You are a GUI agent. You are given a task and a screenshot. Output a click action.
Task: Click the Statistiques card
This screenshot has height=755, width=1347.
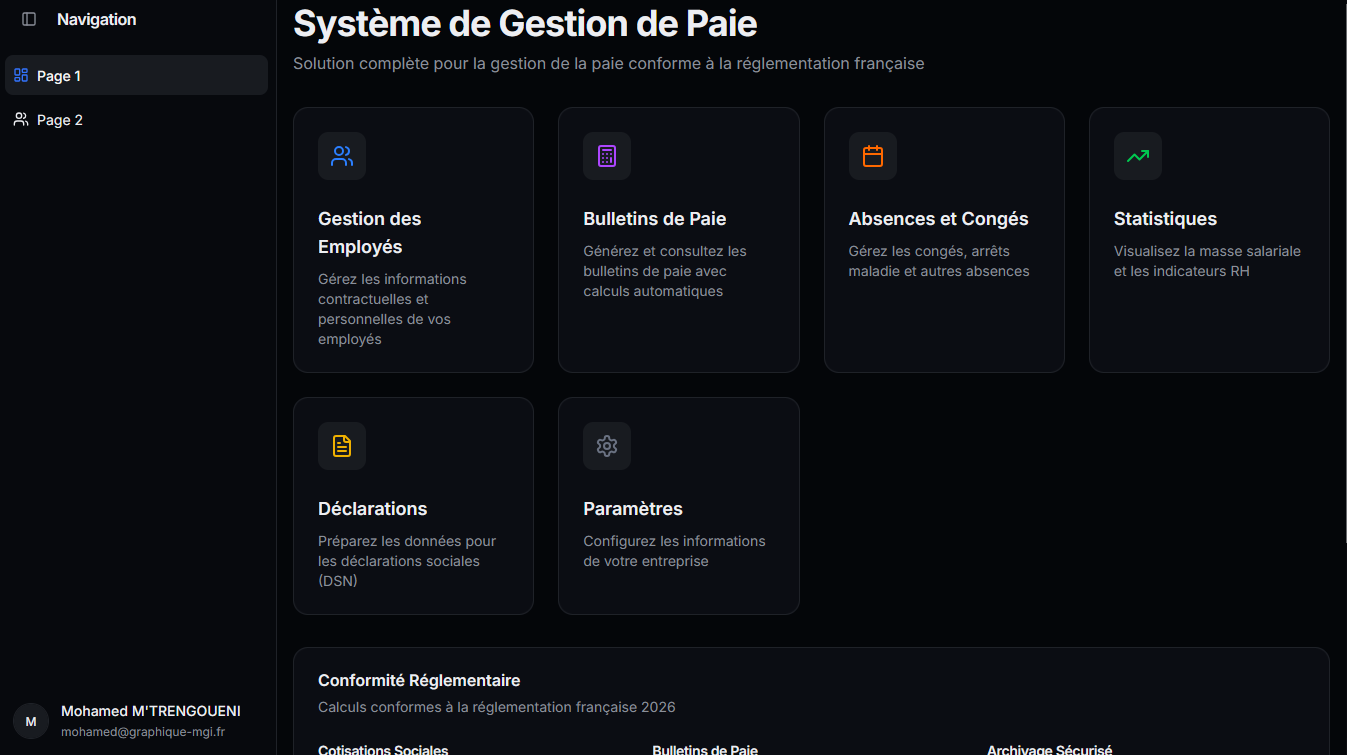pos(1208,240)
